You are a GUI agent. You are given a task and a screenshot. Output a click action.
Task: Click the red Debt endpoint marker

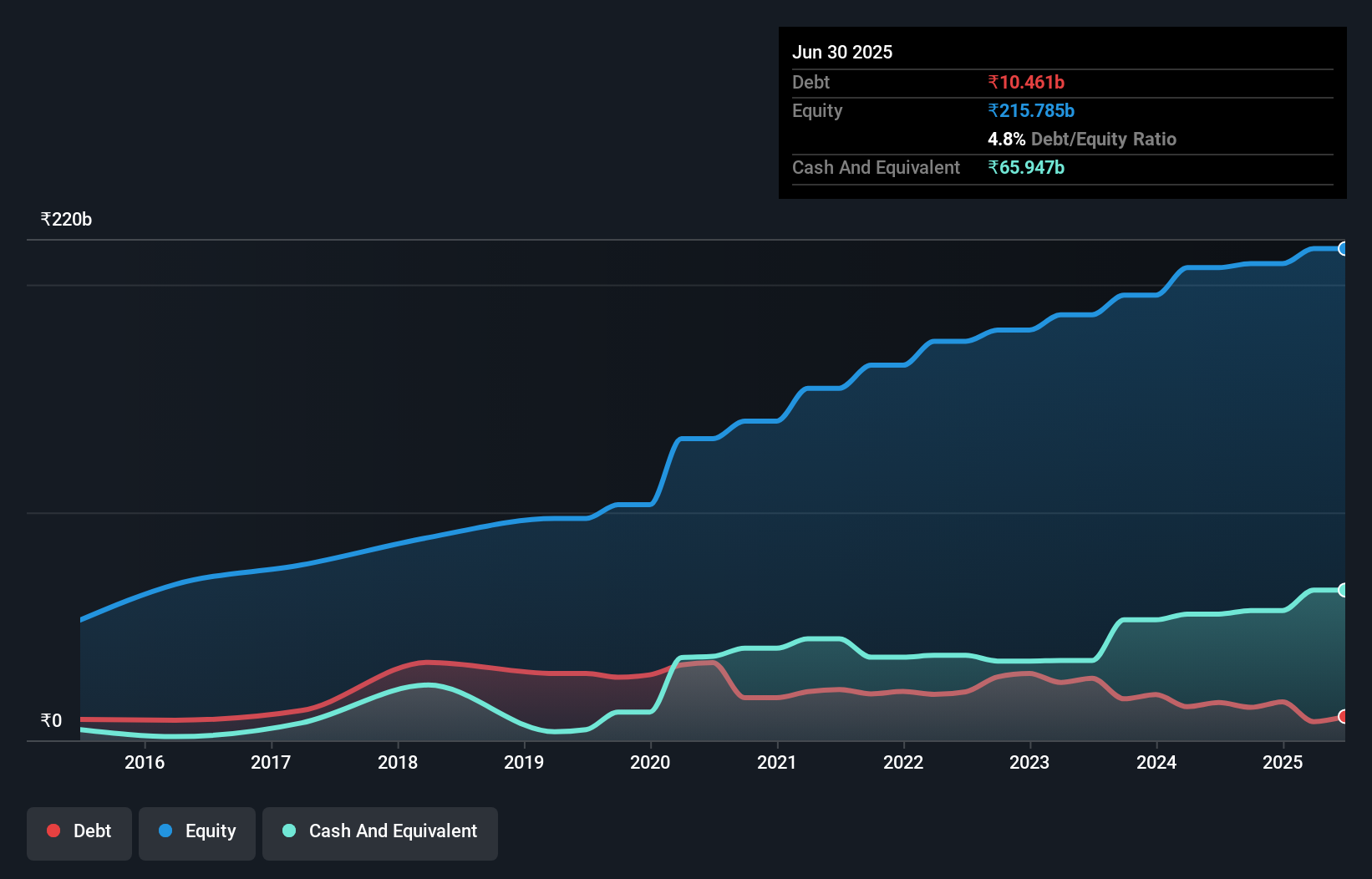click(1343, 717)
